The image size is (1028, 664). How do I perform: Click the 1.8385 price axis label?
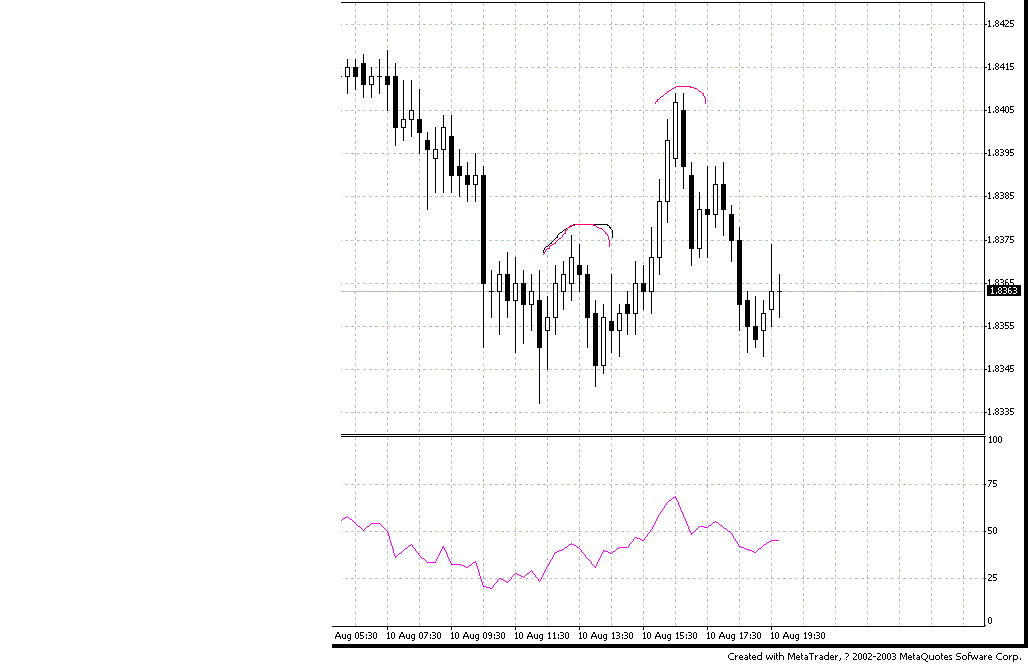point(1002,196)
